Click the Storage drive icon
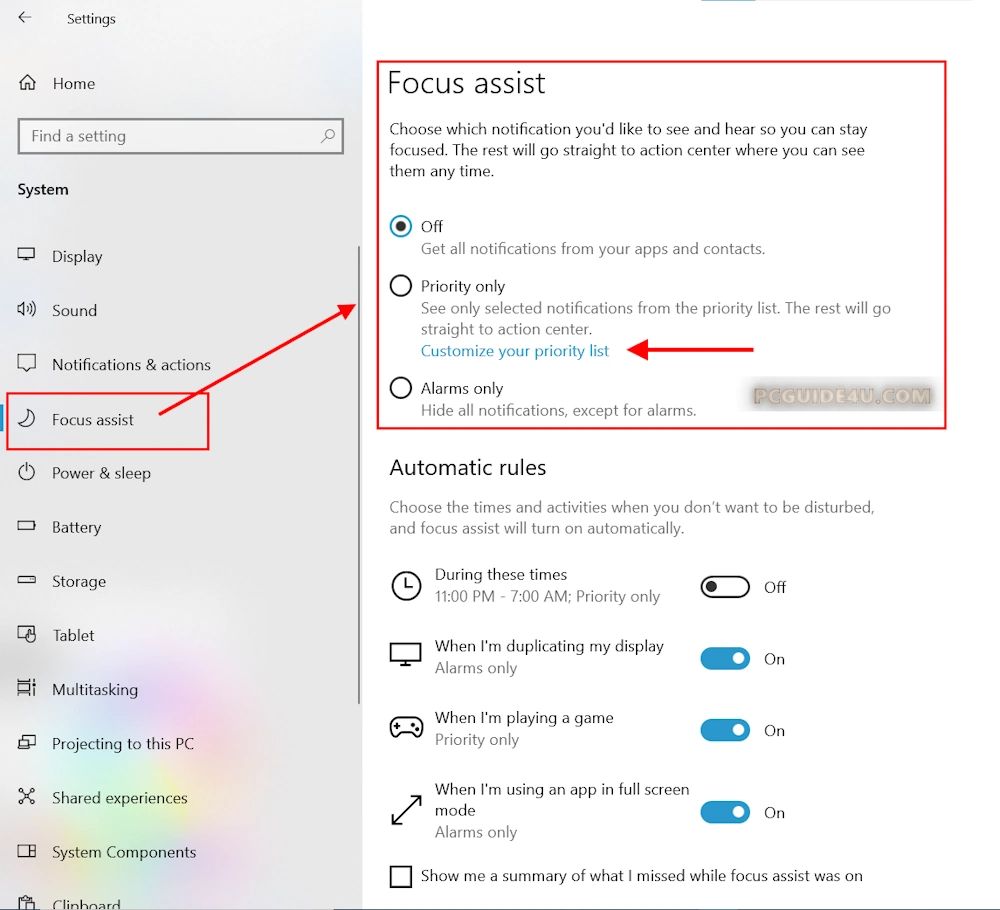The image size is (1000, 910). (x=27, y=581)
